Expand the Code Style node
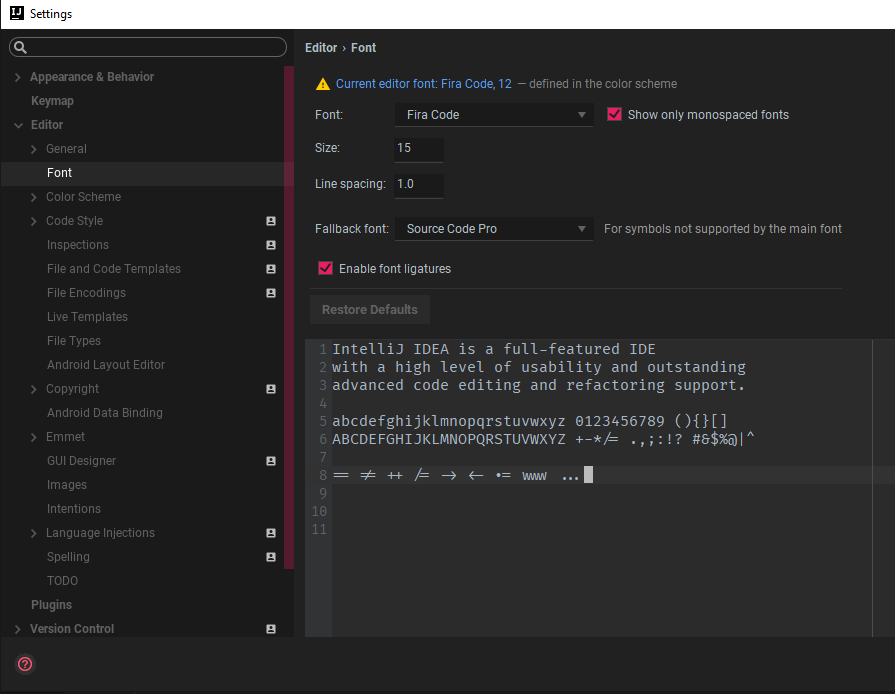This screenshot has height=694, width=895. [34, 221]
